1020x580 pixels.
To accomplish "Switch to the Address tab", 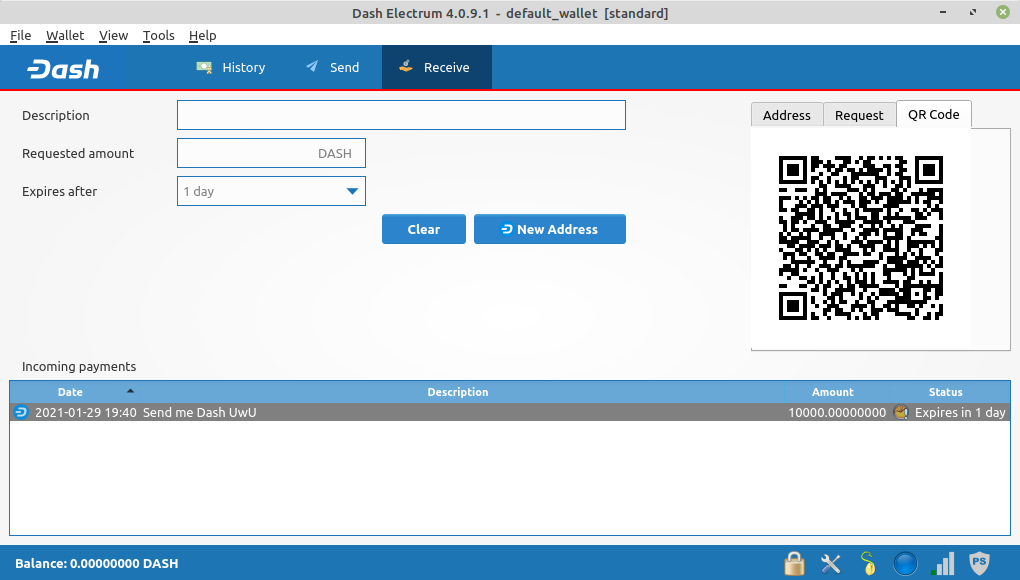I will click(x=787, y=115).
